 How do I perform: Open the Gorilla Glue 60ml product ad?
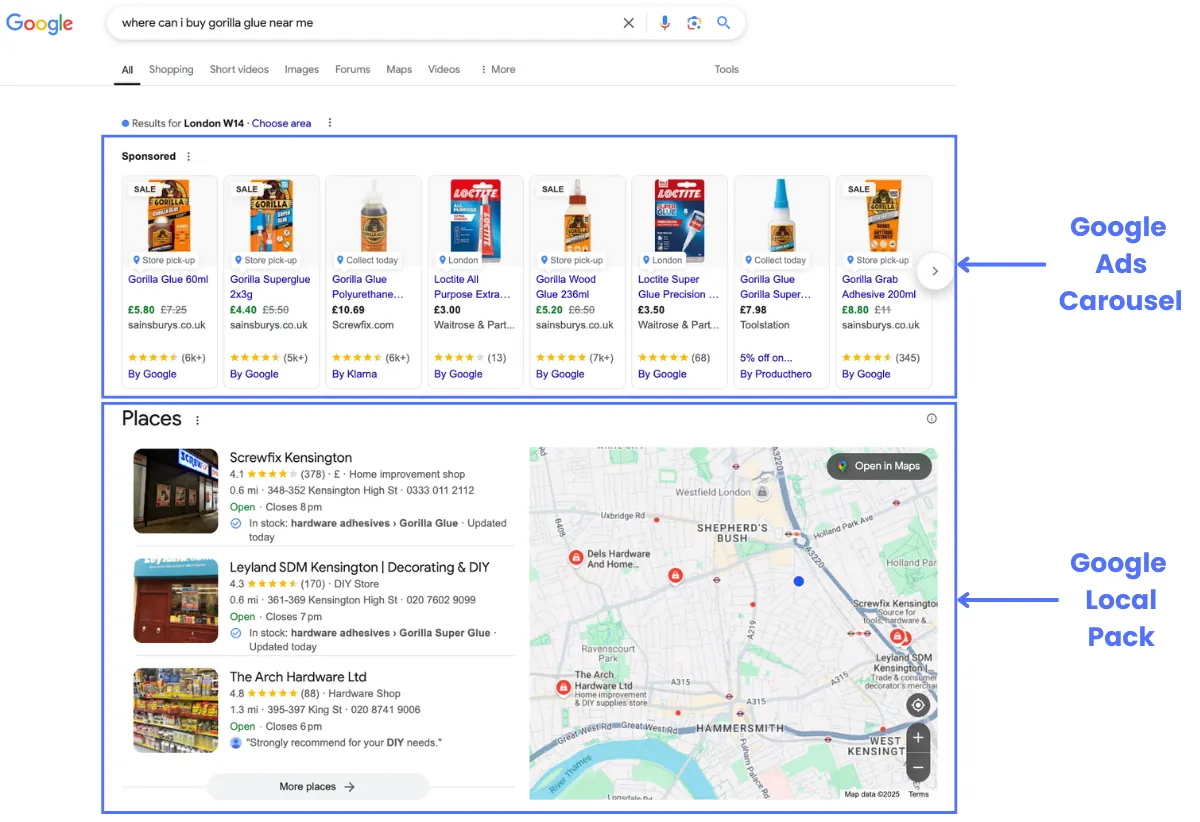[x=169, y=281]
